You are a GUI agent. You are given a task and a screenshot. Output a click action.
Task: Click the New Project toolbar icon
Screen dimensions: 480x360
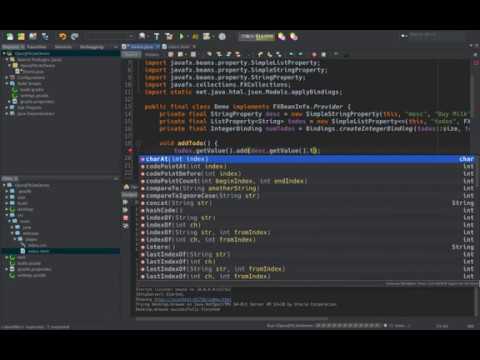click(x=21, y=36)
